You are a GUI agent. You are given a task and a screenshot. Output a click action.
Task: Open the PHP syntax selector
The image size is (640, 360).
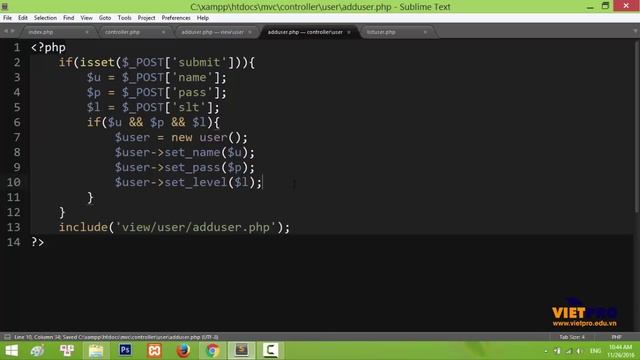coord(616,337)
